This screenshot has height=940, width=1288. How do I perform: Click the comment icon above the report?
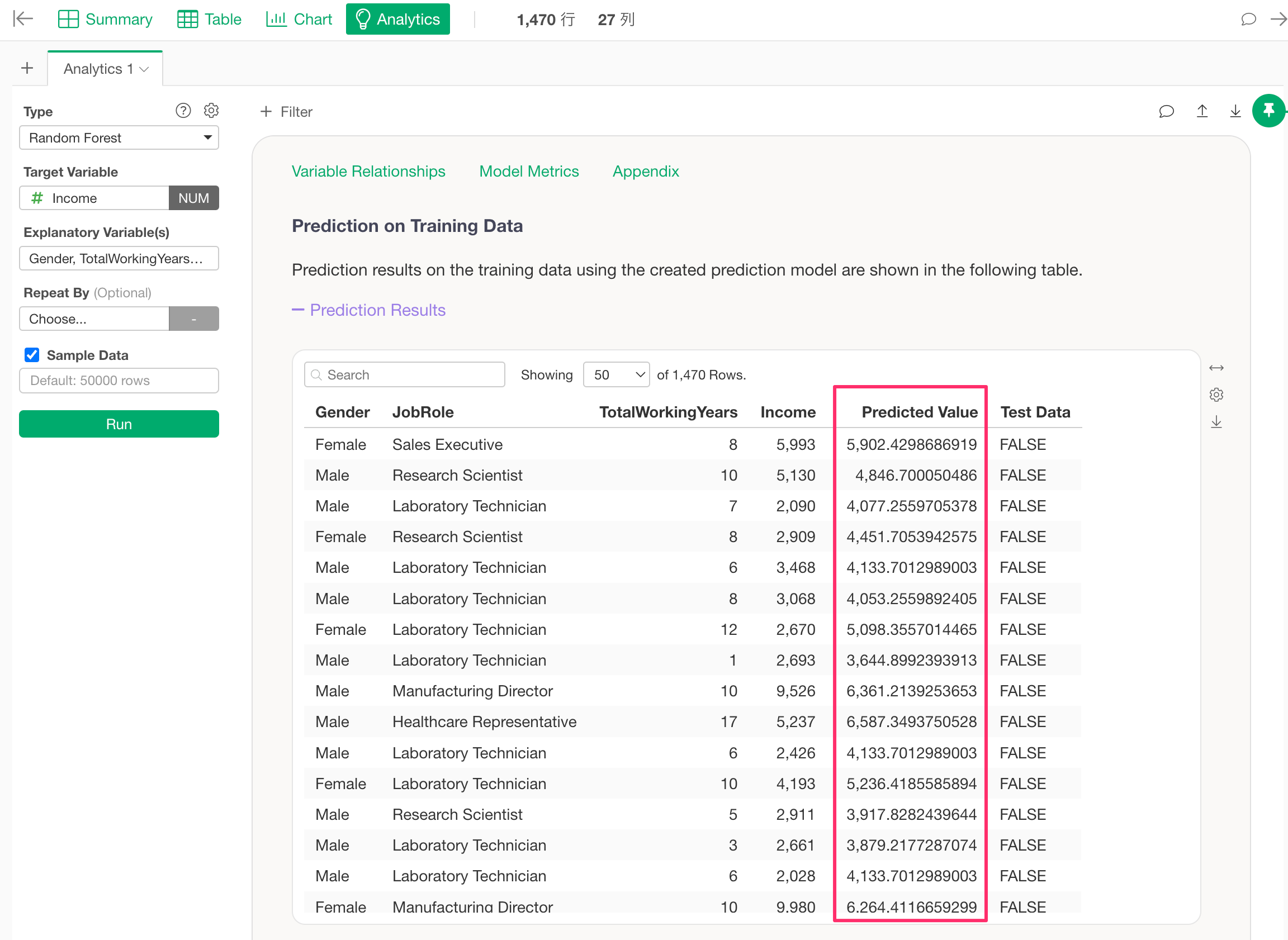pyautogui.click(x=1166, y=112)
